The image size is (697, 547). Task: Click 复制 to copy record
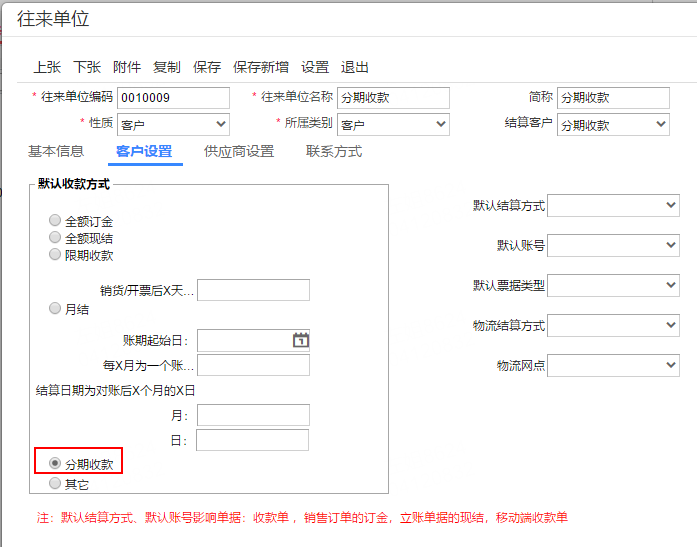point(167,67)
